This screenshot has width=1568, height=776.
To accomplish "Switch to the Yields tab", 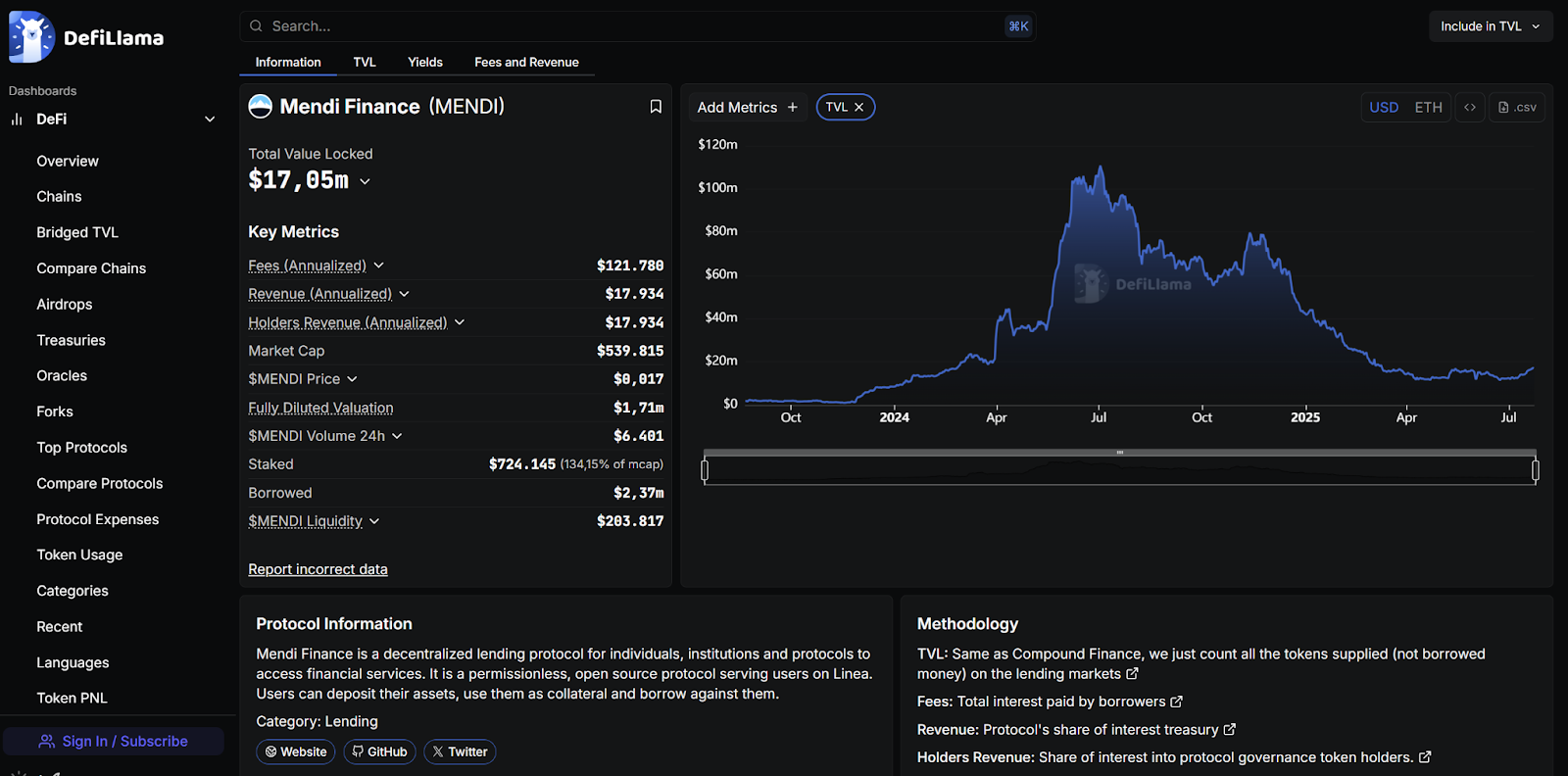I will (x=425, y=62).
